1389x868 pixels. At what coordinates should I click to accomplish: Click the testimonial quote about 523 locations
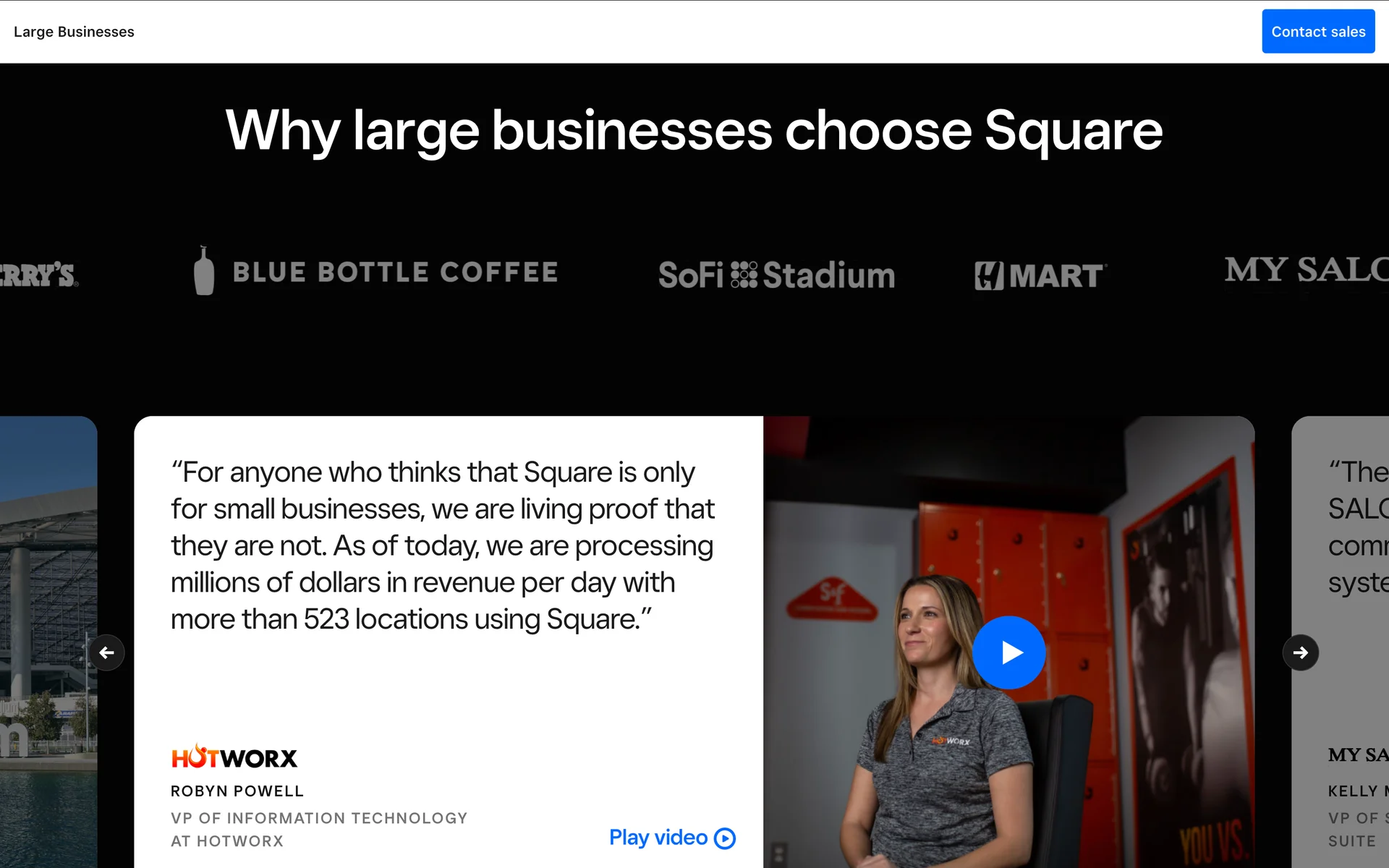click(x=443, y=545)
